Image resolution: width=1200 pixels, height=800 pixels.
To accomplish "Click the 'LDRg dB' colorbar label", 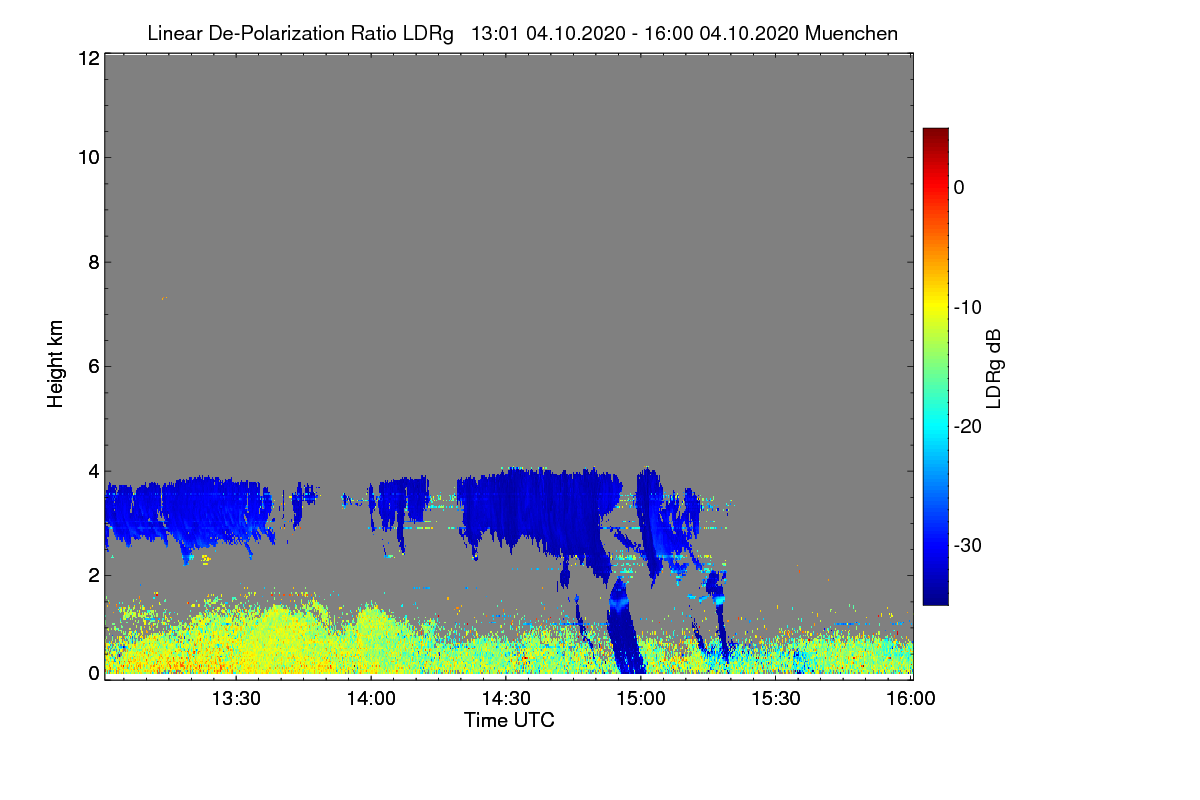I will [994, 370].
